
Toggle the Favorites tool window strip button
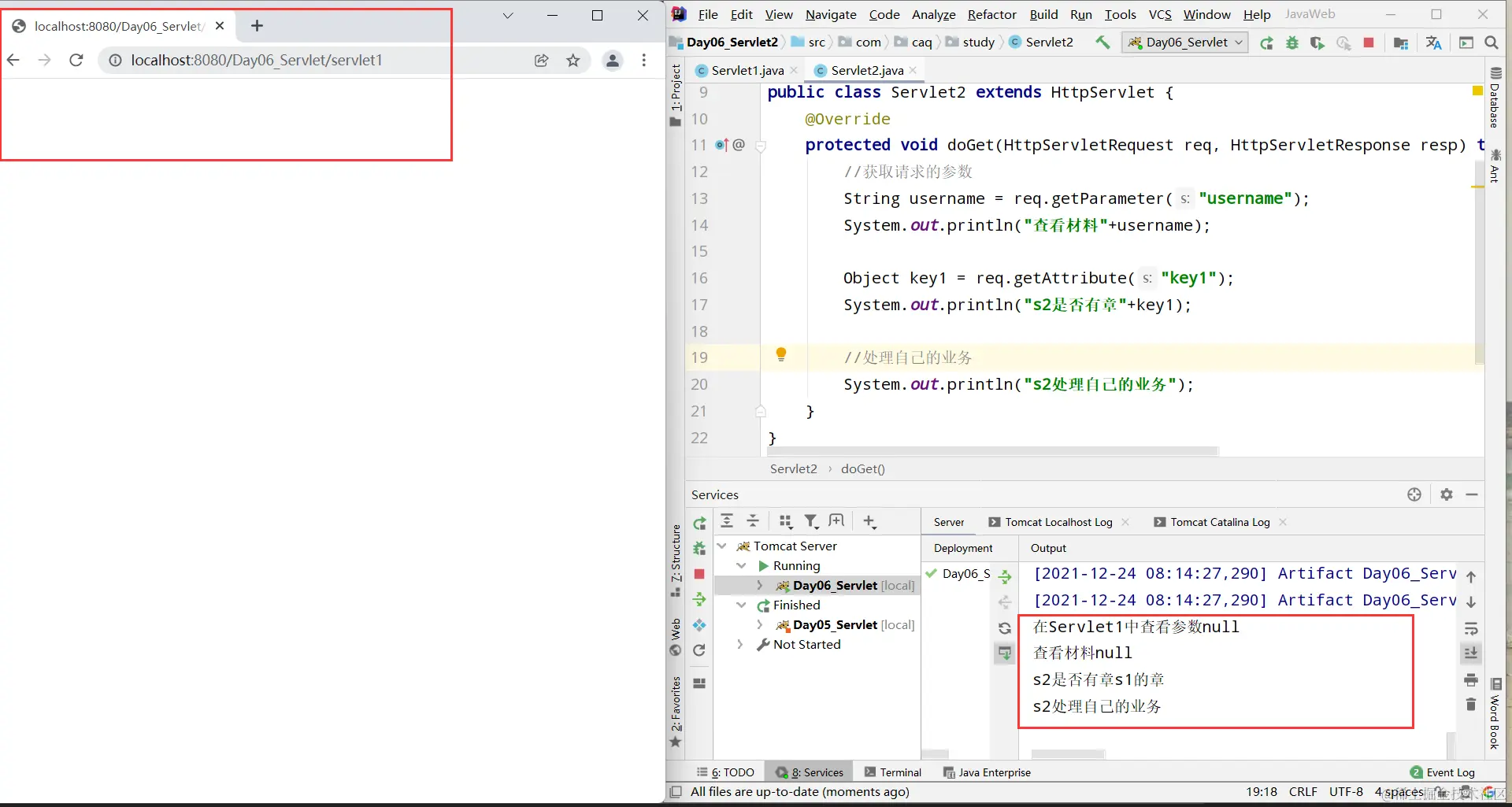[676, 712]
